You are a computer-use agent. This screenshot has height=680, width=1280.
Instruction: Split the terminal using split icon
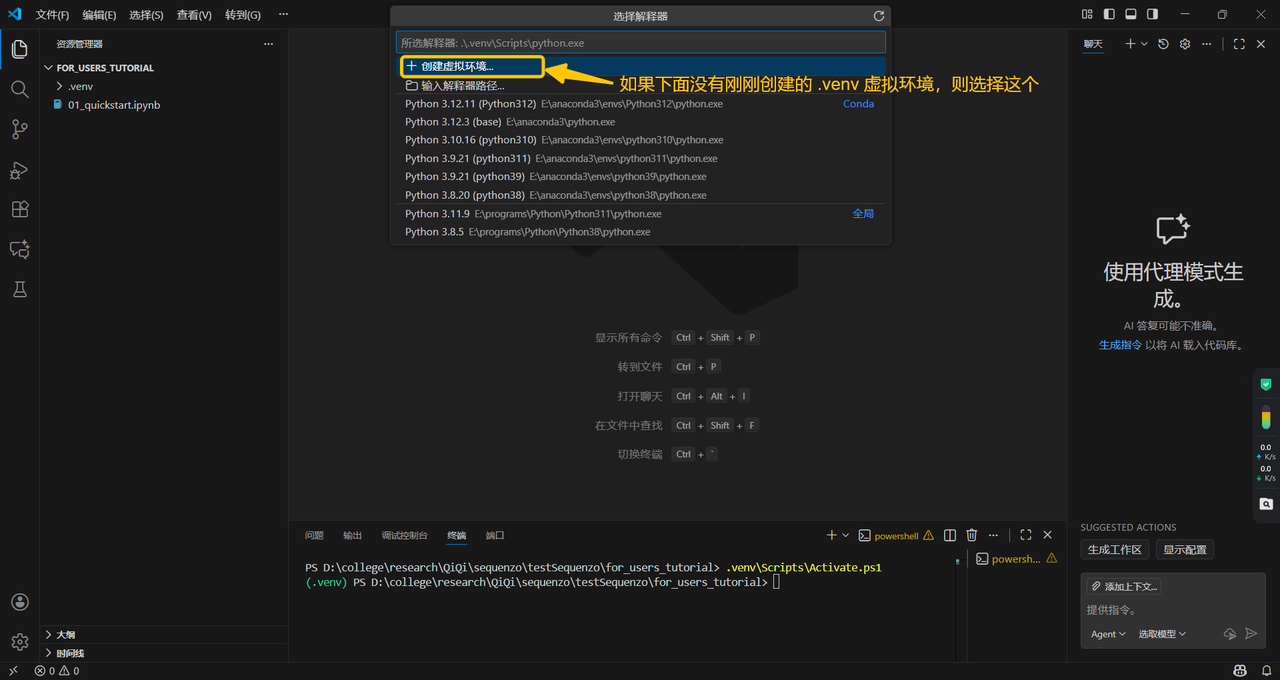click(950, 536)
